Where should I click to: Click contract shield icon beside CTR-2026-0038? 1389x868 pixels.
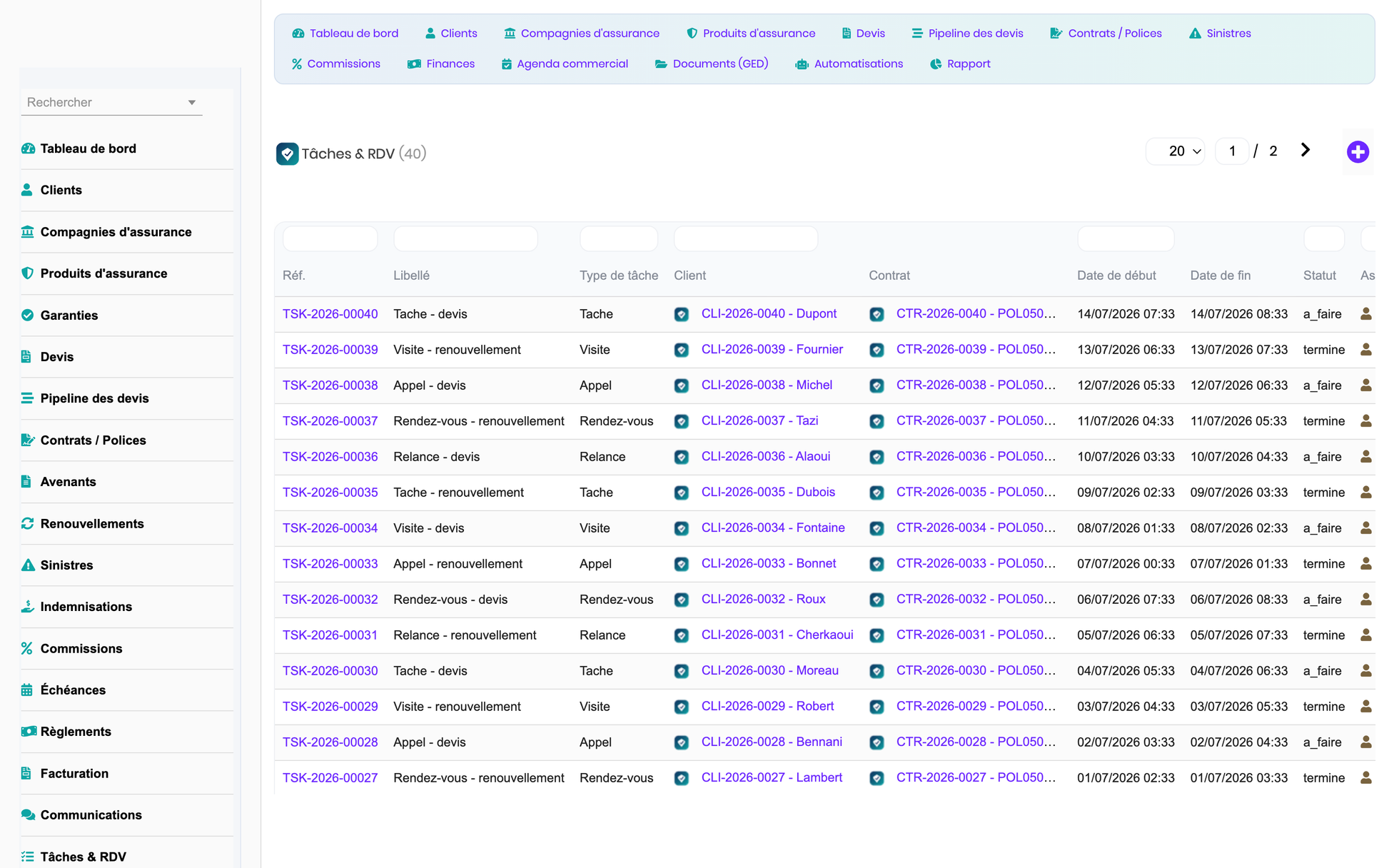pos(877,385)
